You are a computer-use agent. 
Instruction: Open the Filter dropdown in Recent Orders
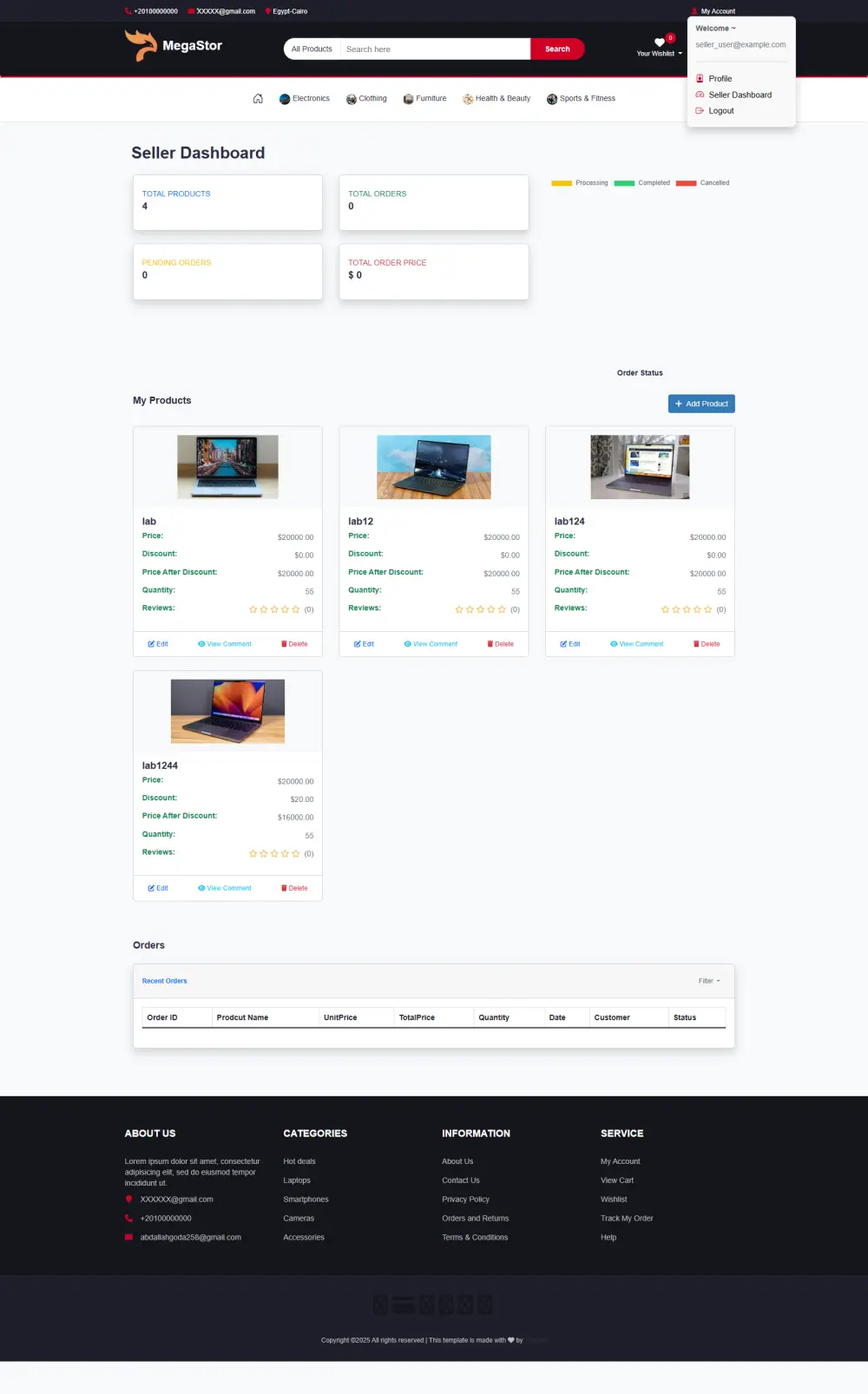pyautogui.click(x=709, y=981)
